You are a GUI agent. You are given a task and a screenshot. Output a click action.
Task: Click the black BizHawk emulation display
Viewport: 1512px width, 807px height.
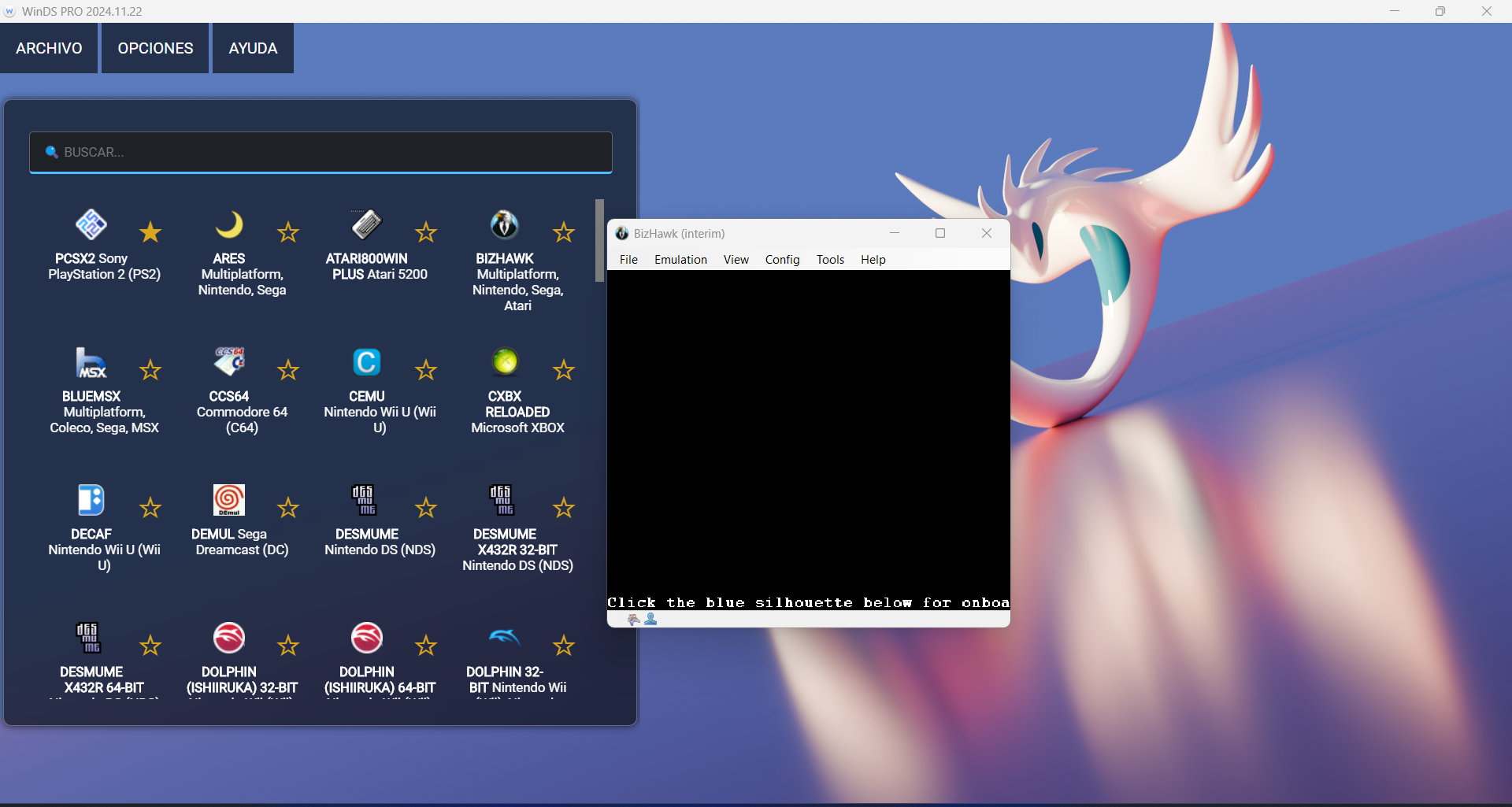(809, 441)
